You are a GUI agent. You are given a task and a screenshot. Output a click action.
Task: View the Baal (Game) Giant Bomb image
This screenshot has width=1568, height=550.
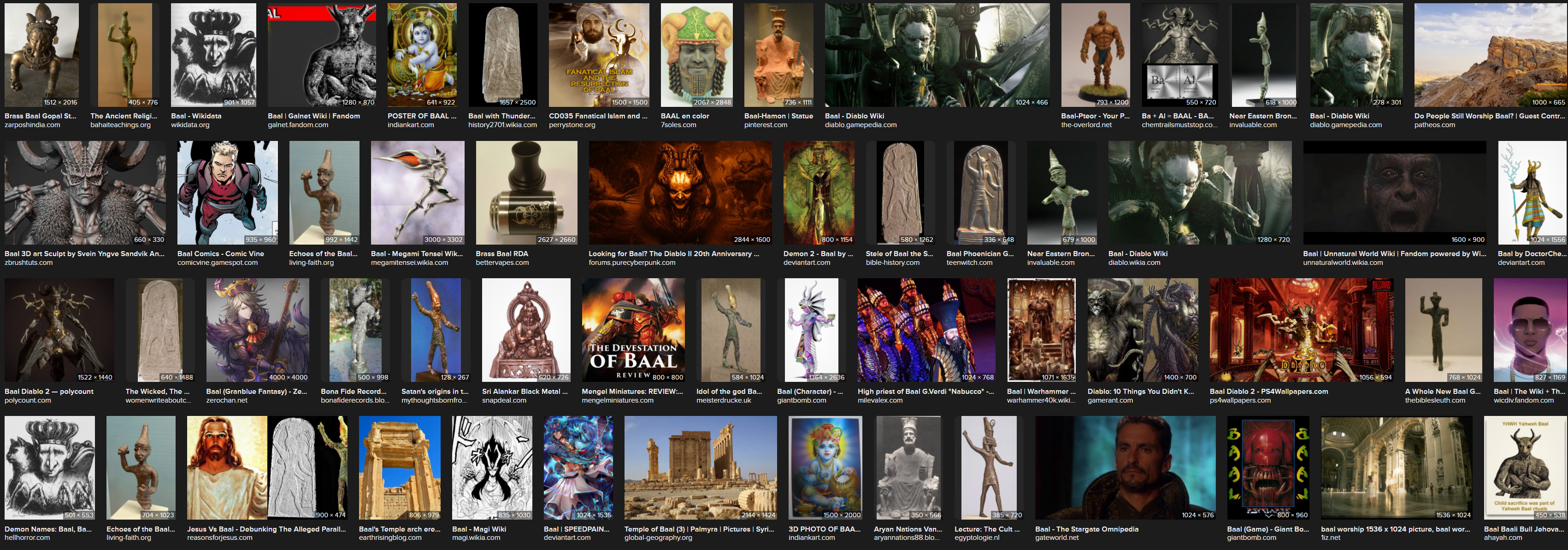[x=1268, y=468]
